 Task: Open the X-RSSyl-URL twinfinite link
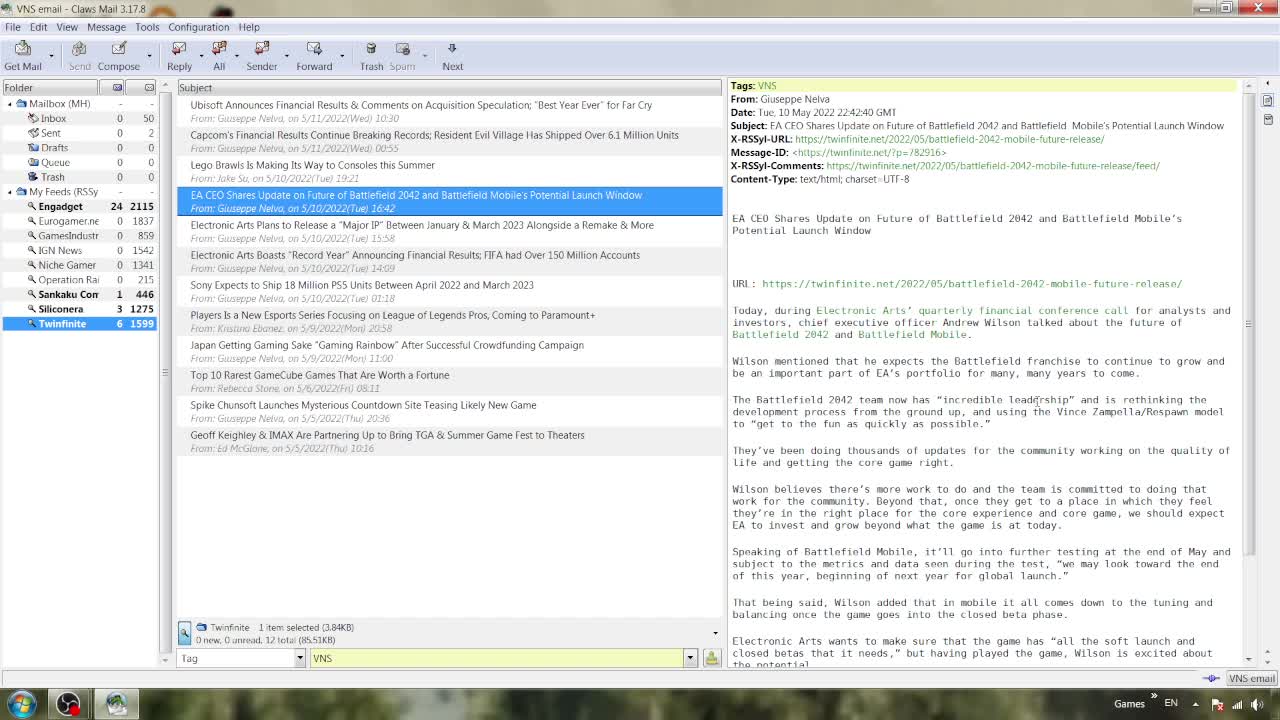(949, 139)
